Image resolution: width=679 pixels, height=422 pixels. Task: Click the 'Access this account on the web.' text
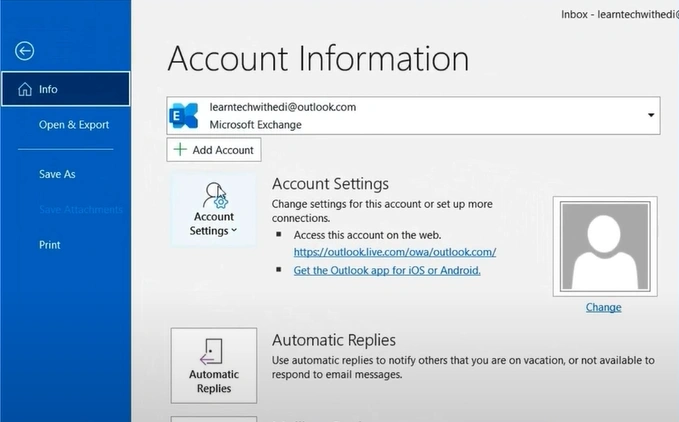point(367,235)
